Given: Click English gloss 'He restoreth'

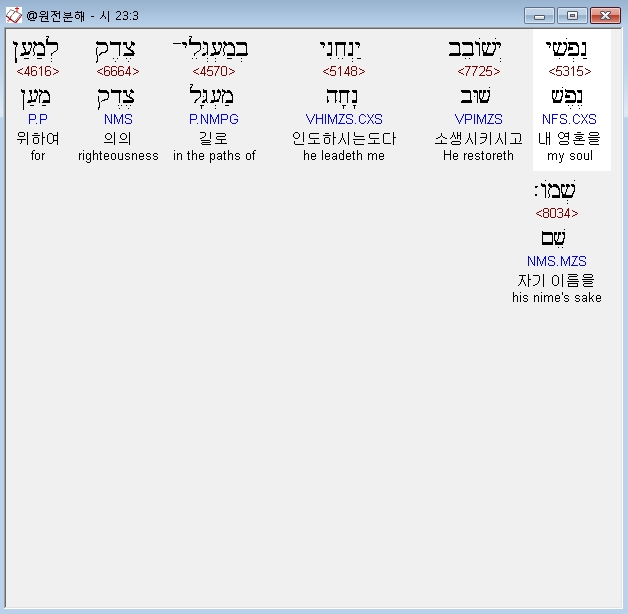Looking at the screenshot, I should (x=478, y=155).
